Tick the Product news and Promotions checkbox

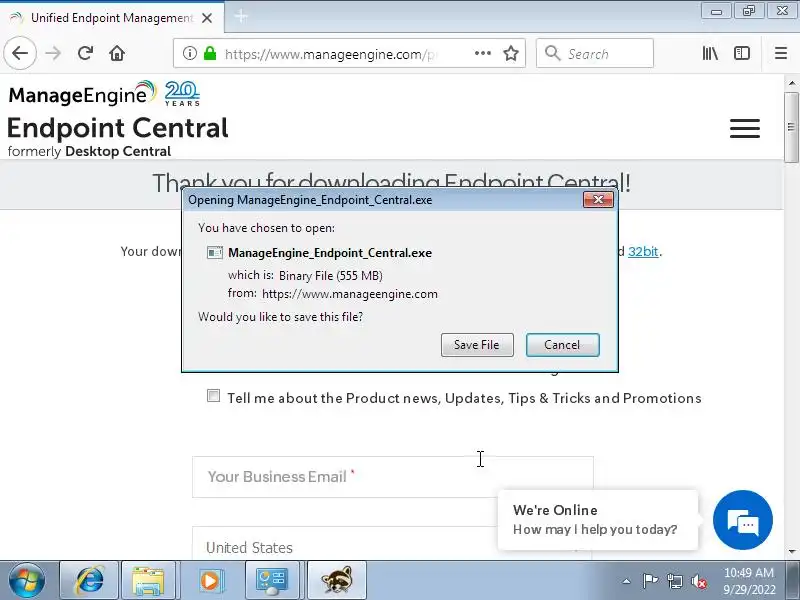click(213, 396)
